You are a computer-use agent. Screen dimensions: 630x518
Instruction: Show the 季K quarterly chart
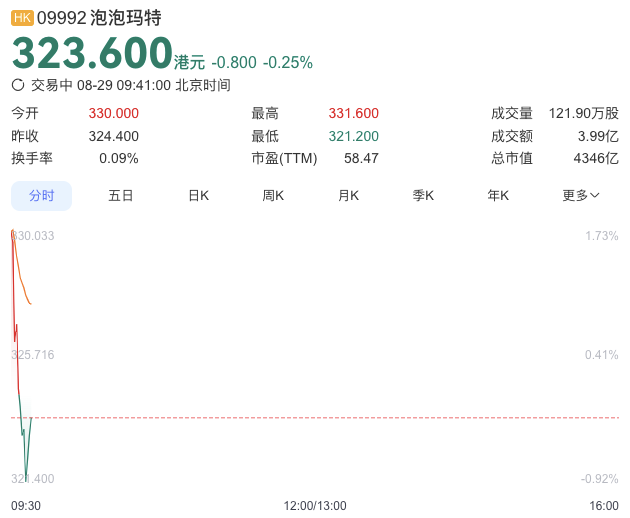[x=423, y=196]
